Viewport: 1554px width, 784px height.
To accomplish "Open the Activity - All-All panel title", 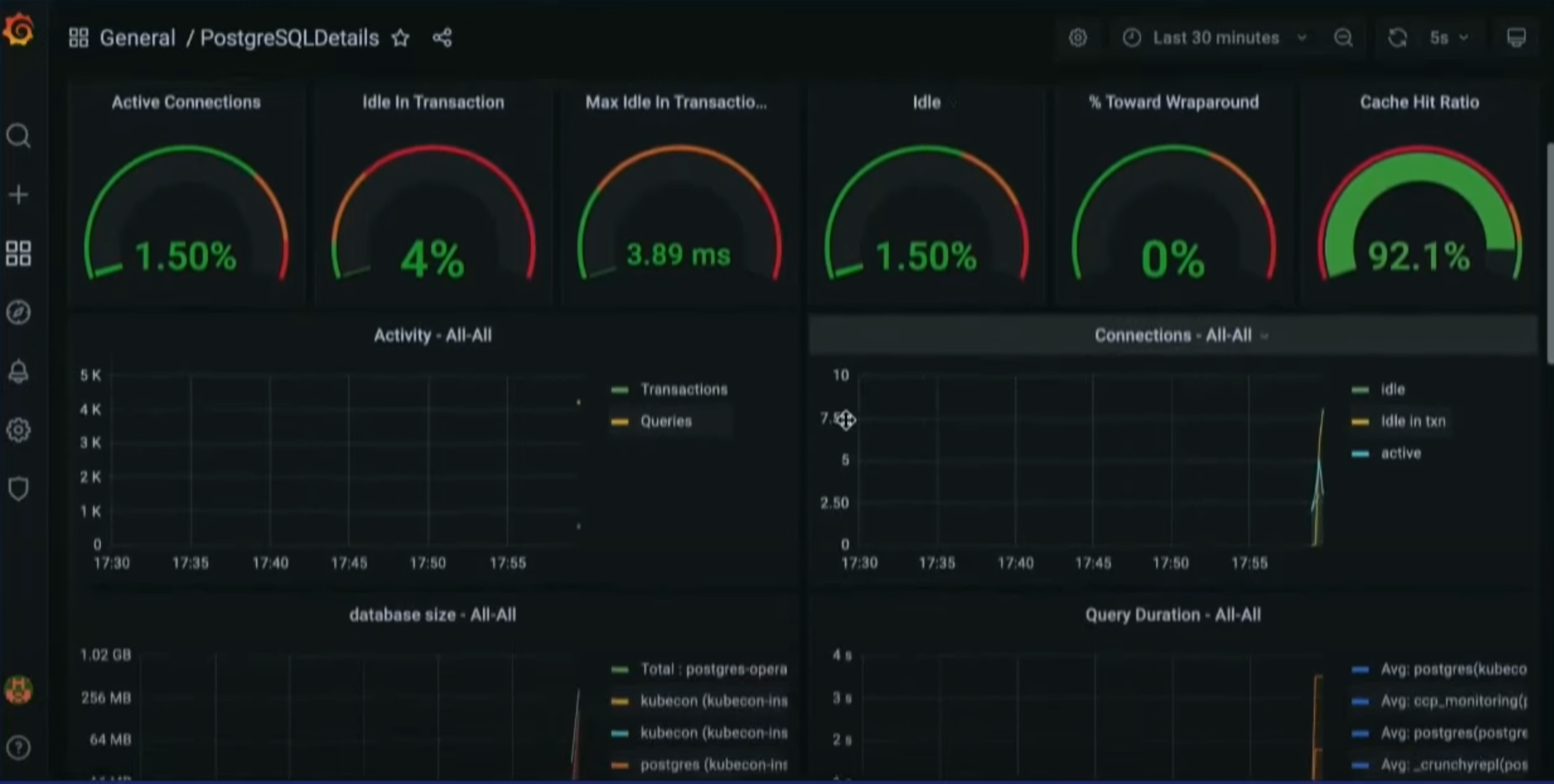I will pyautogui.click(x=432, y=335).
